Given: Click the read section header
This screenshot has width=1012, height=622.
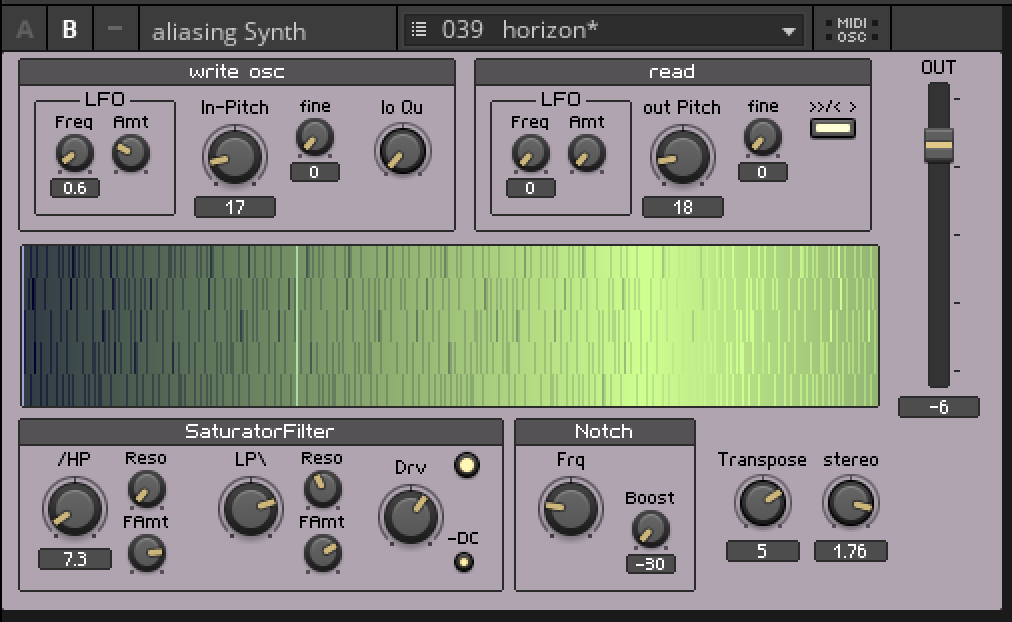Looking at the screenshot, I should tap(673, 72).
